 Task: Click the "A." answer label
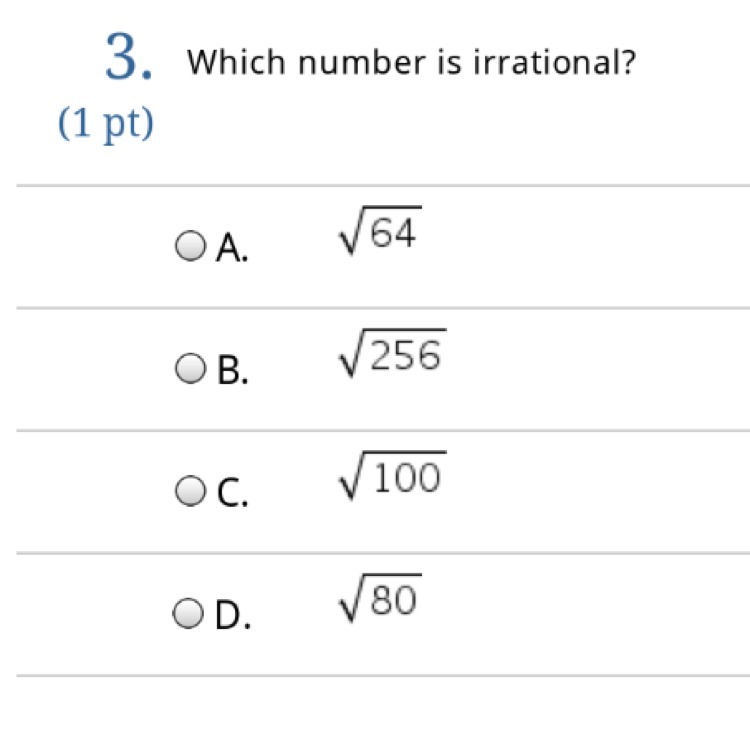point(232,247)
